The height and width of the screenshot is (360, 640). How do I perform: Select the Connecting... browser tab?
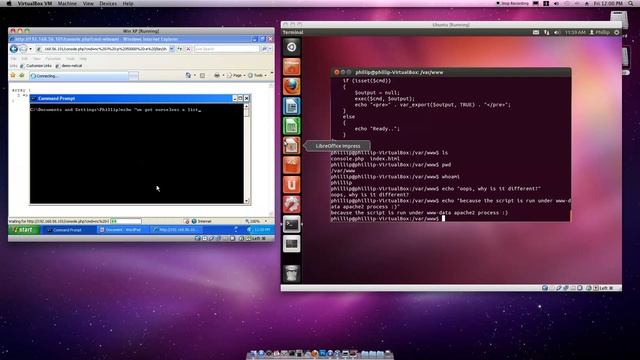78,76
